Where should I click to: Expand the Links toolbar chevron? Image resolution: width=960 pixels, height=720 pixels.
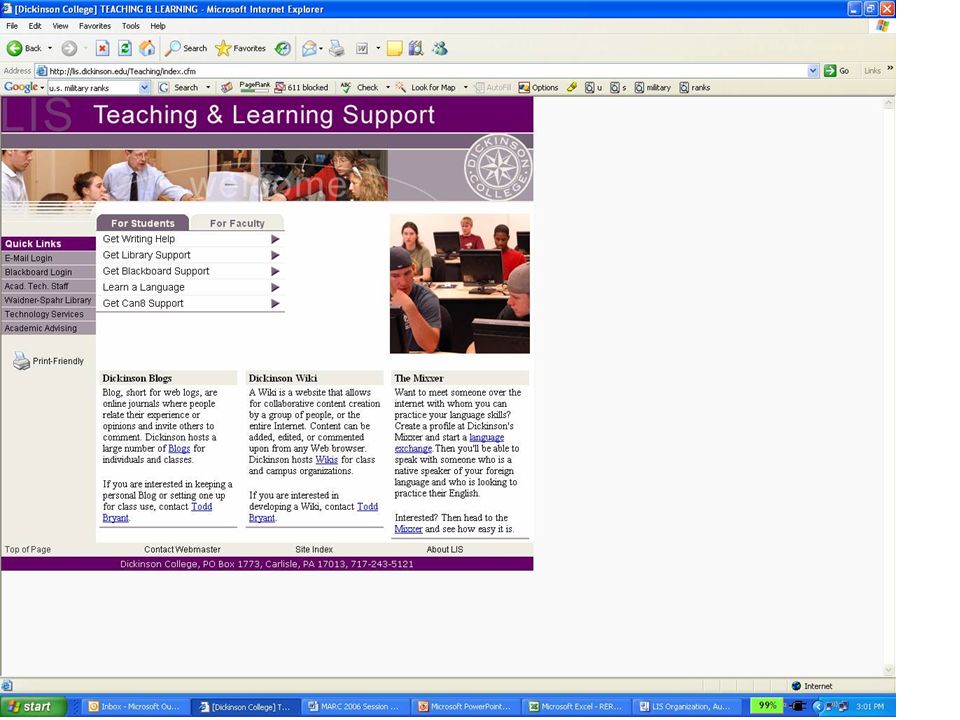point(890,69)
